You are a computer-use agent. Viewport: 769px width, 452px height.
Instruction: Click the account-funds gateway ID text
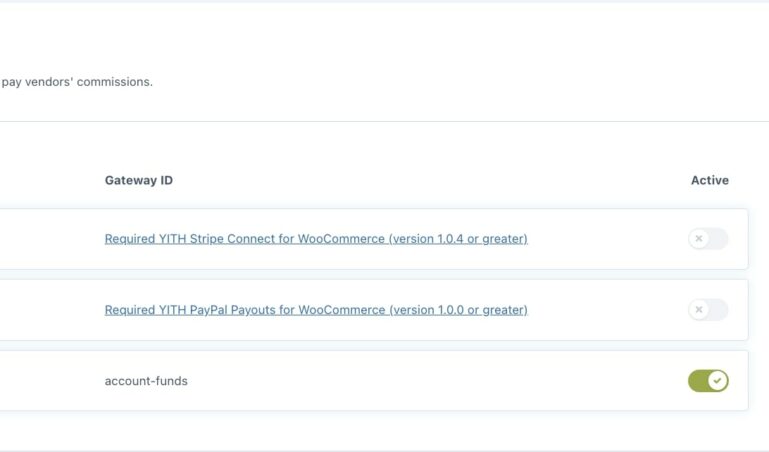[x=146, y=381]
